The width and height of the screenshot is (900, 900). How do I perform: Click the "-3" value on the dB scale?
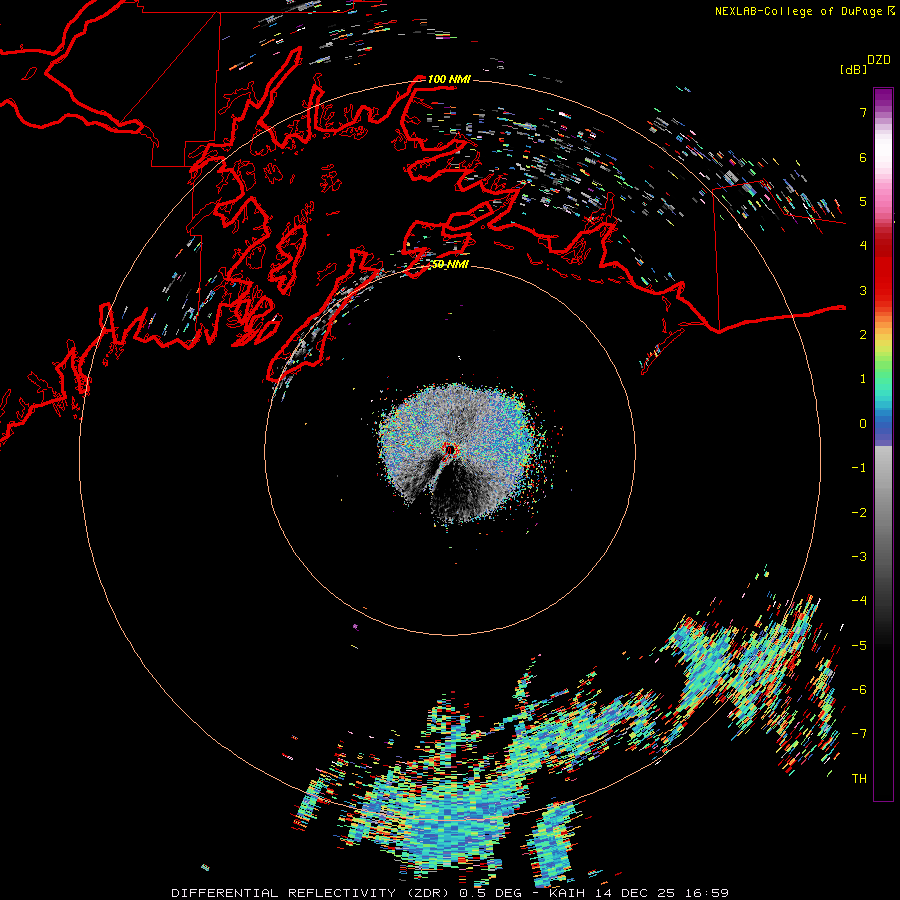point(859,557)
